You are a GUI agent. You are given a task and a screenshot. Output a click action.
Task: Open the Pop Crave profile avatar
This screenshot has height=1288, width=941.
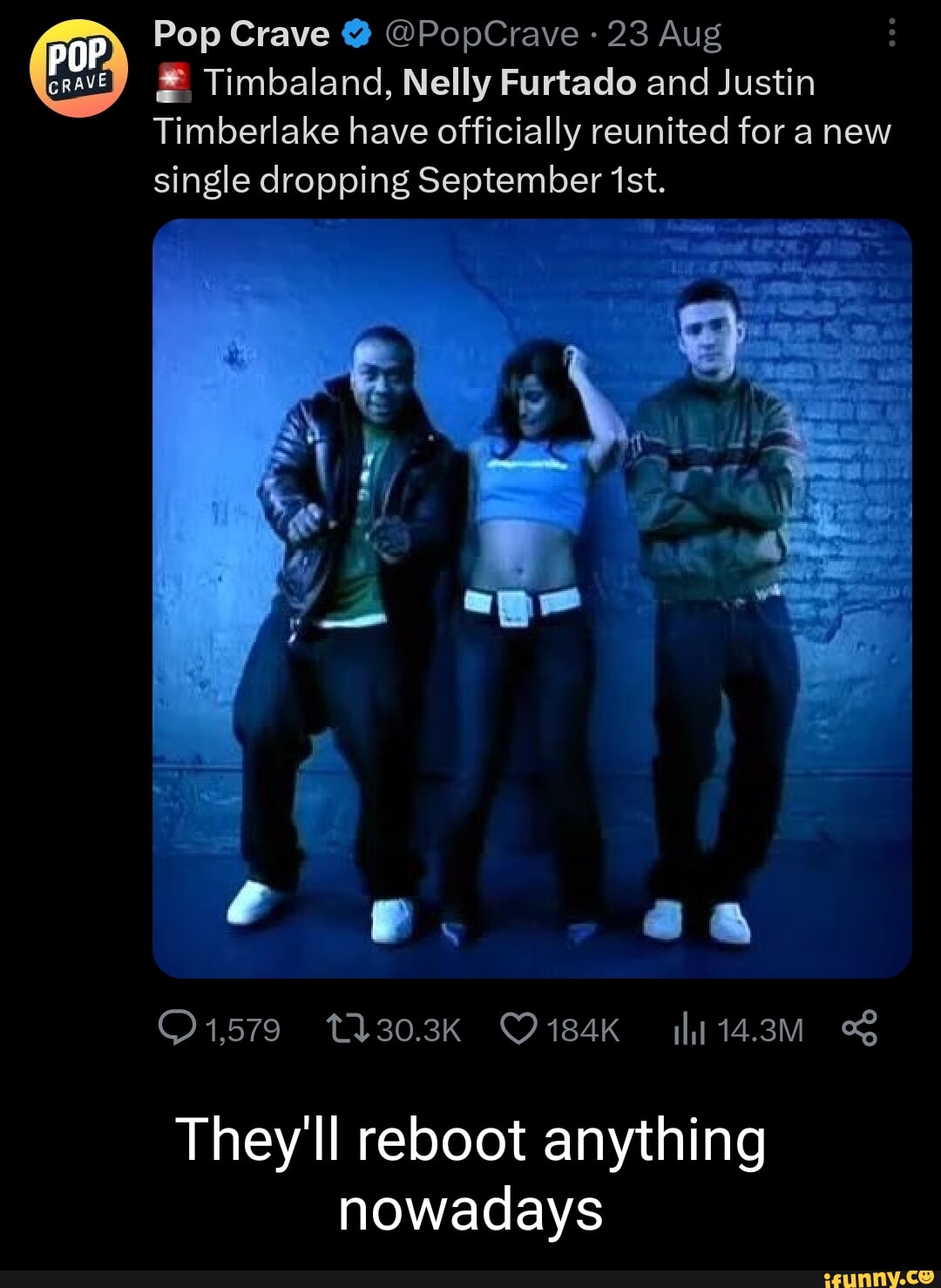(78, 68)
